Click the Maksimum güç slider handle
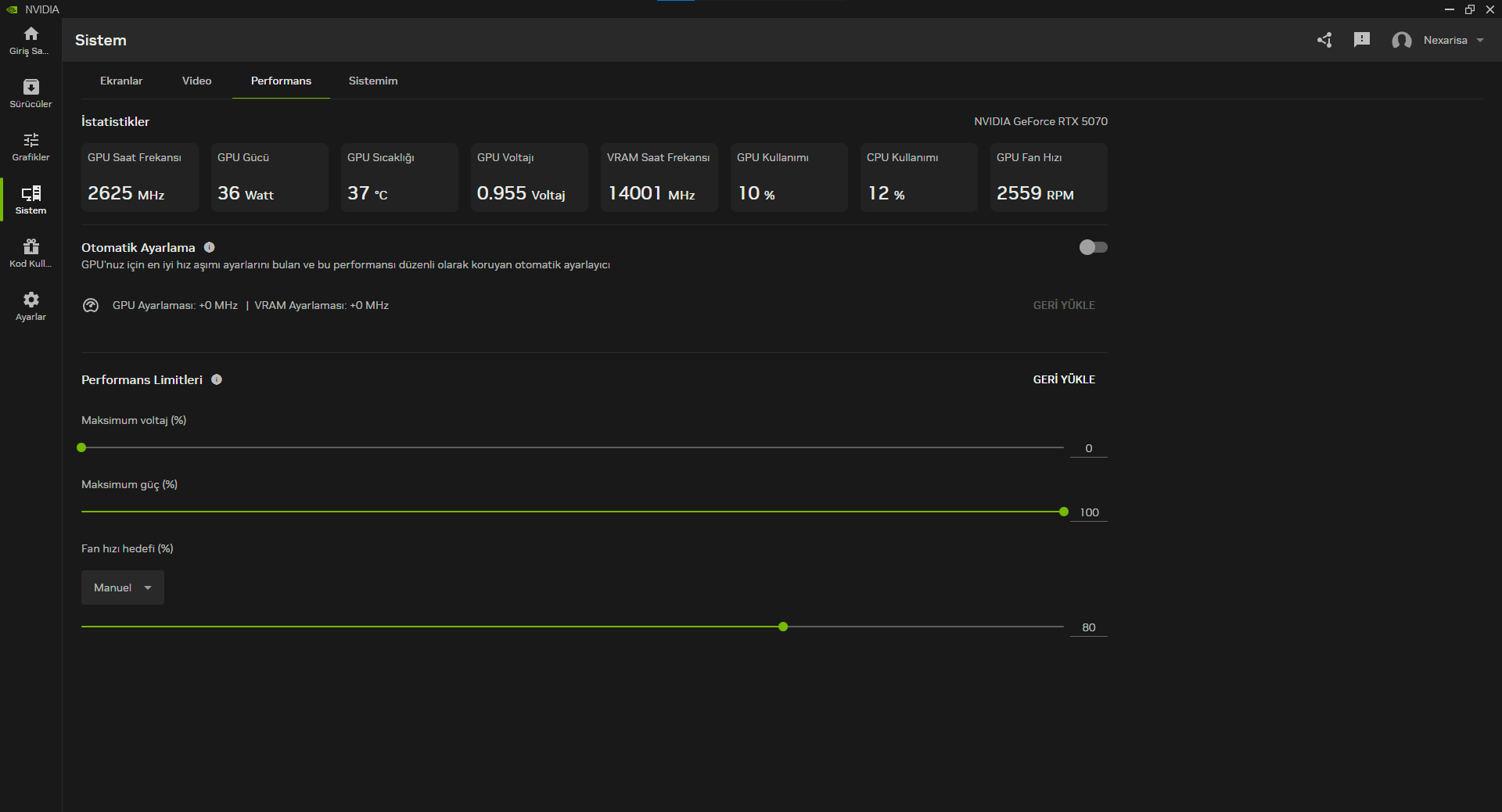 pos(1064,512)
